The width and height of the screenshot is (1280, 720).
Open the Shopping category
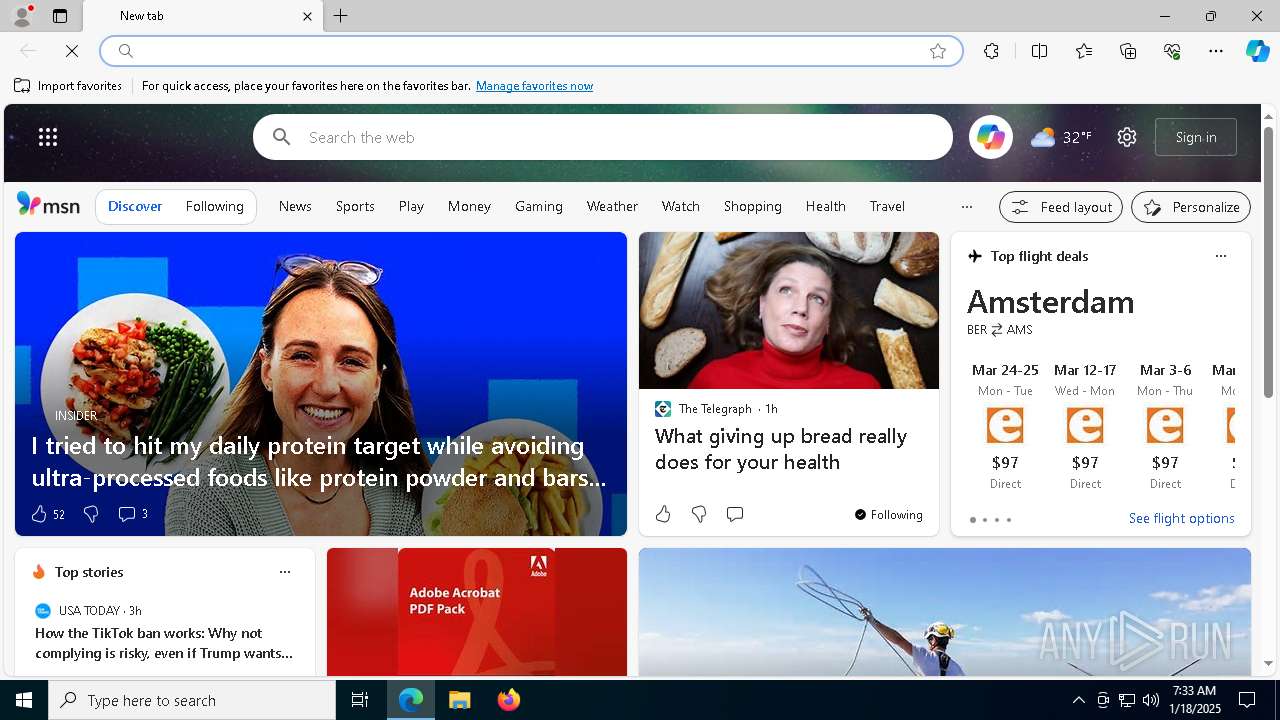point(753,206)
